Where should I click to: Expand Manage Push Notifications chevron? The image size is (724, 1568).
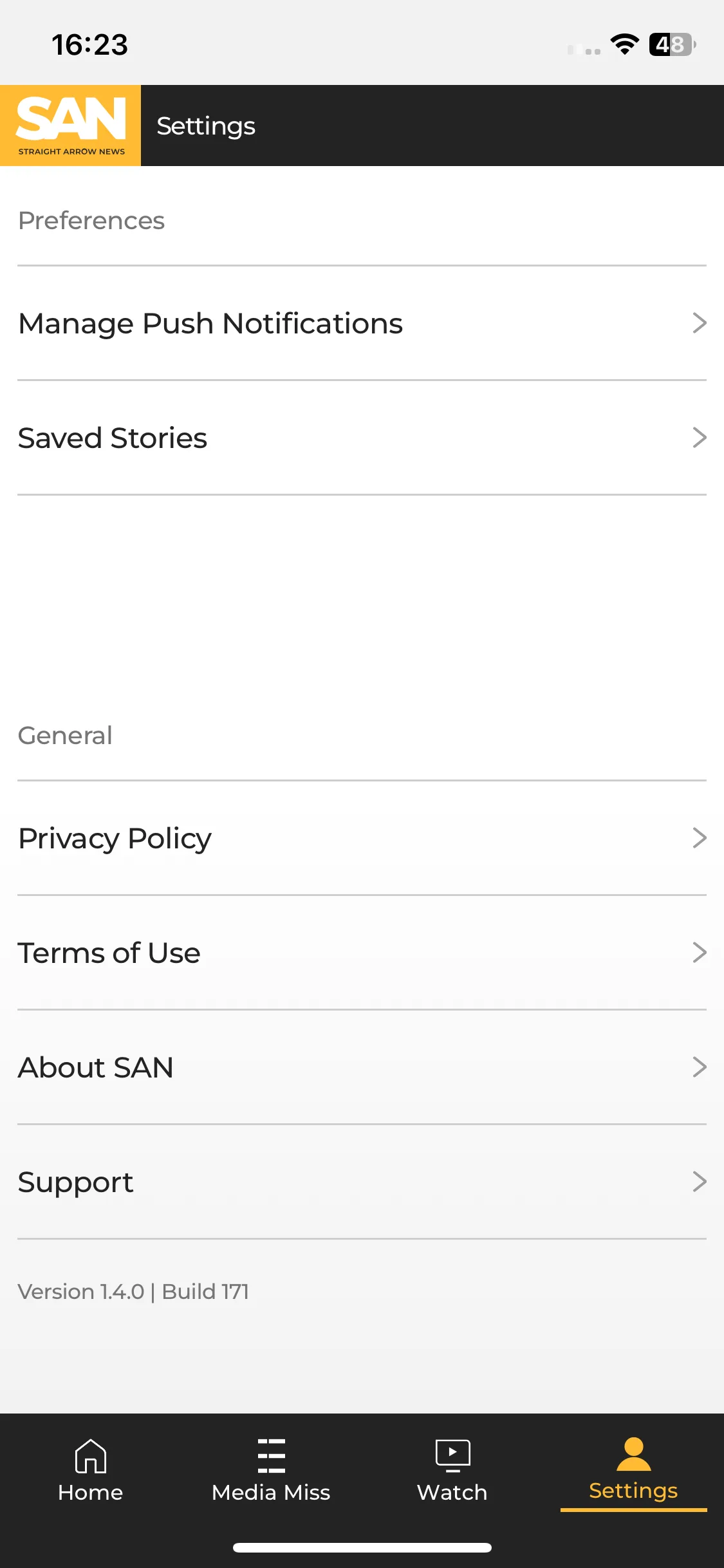tap(700, 323)
